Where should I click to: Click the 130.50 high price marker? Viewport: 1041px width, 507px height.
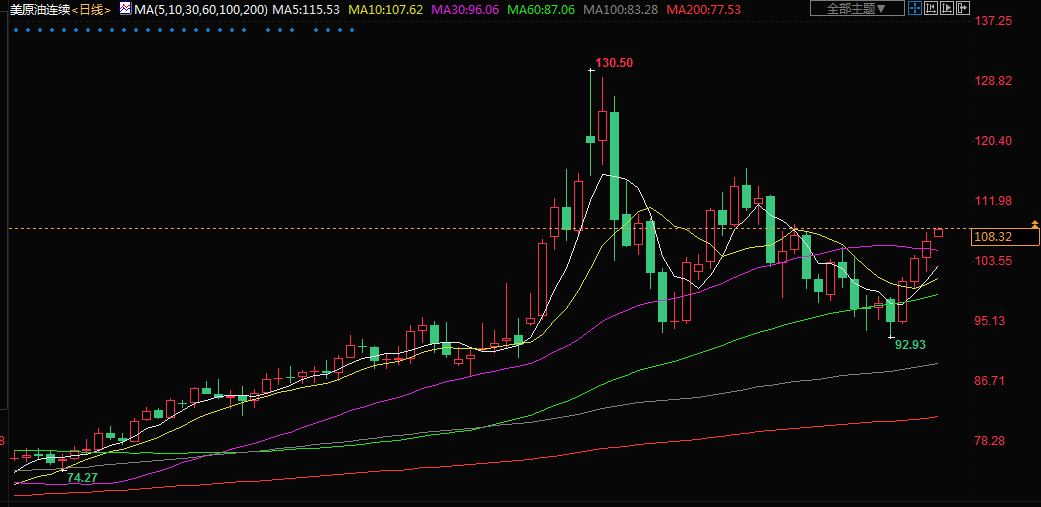614,63
